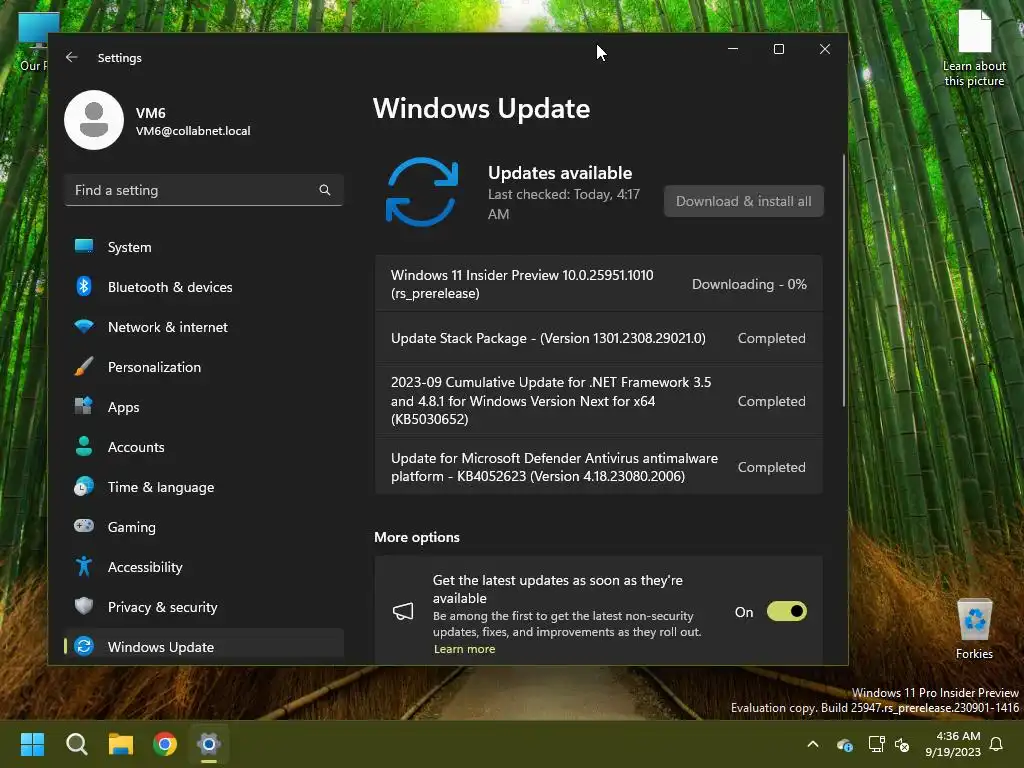Open Apps settings page
Viewport: 1024px width, 768px height.
click(x=204, y=407)
